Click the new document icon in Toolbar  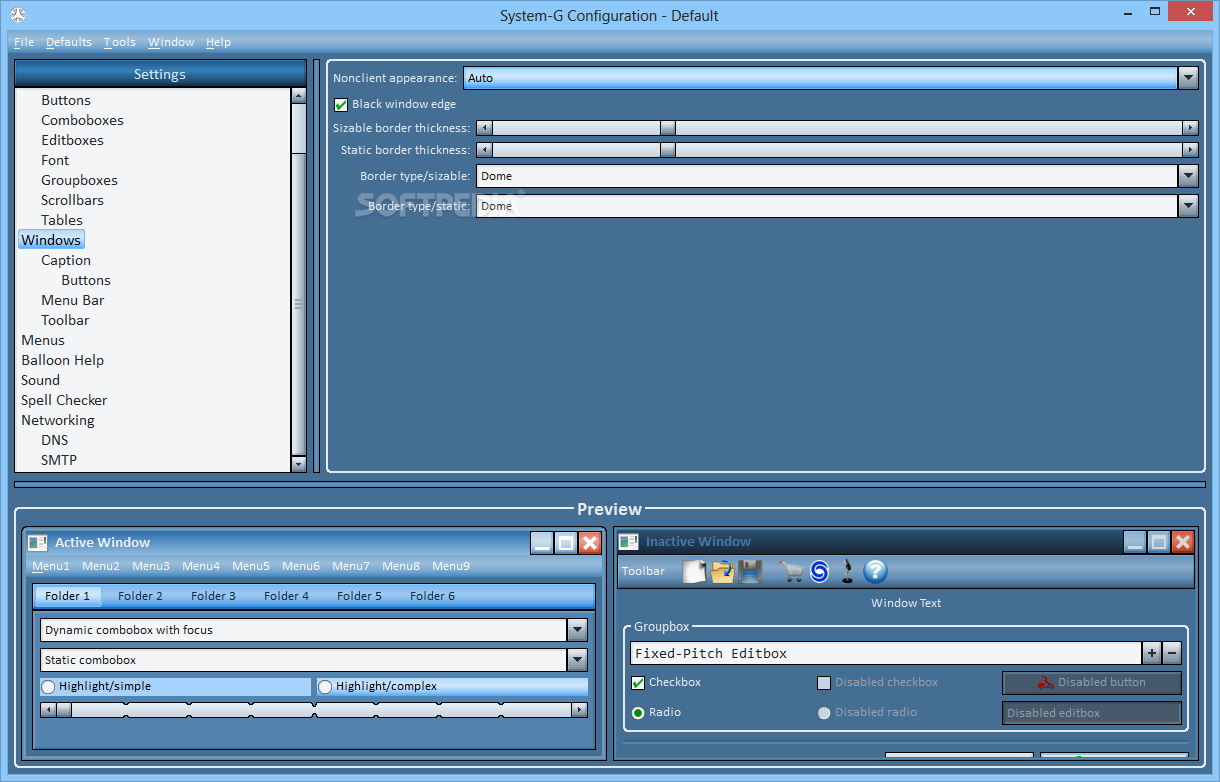(x=694, y=571)
